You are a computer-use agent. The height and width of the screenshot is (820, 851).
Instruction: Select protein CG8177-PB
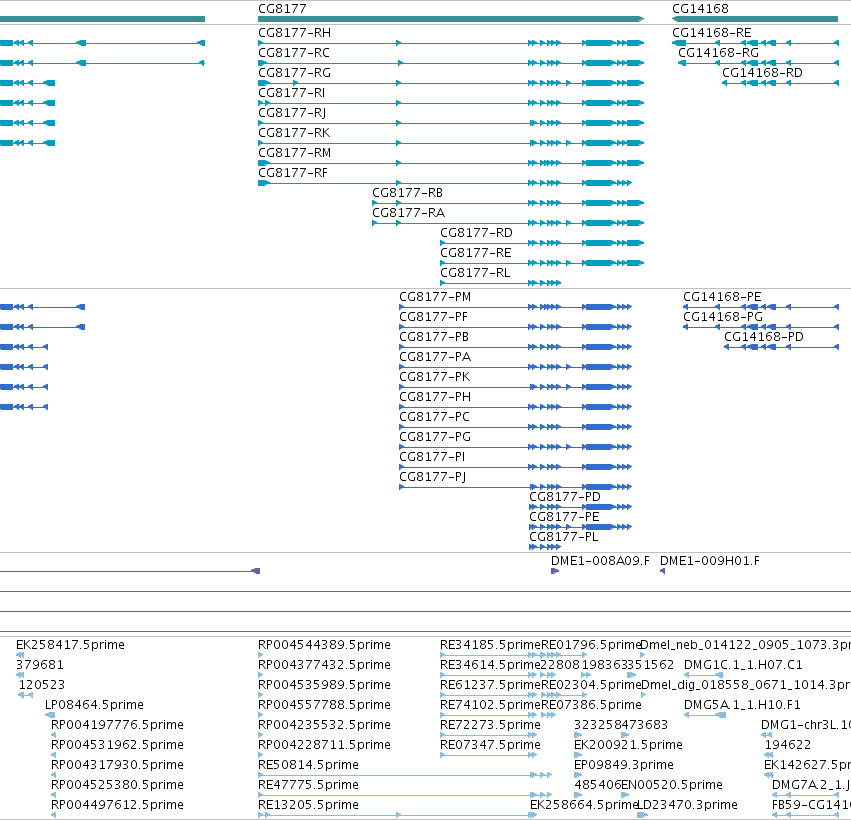point(434,338)
